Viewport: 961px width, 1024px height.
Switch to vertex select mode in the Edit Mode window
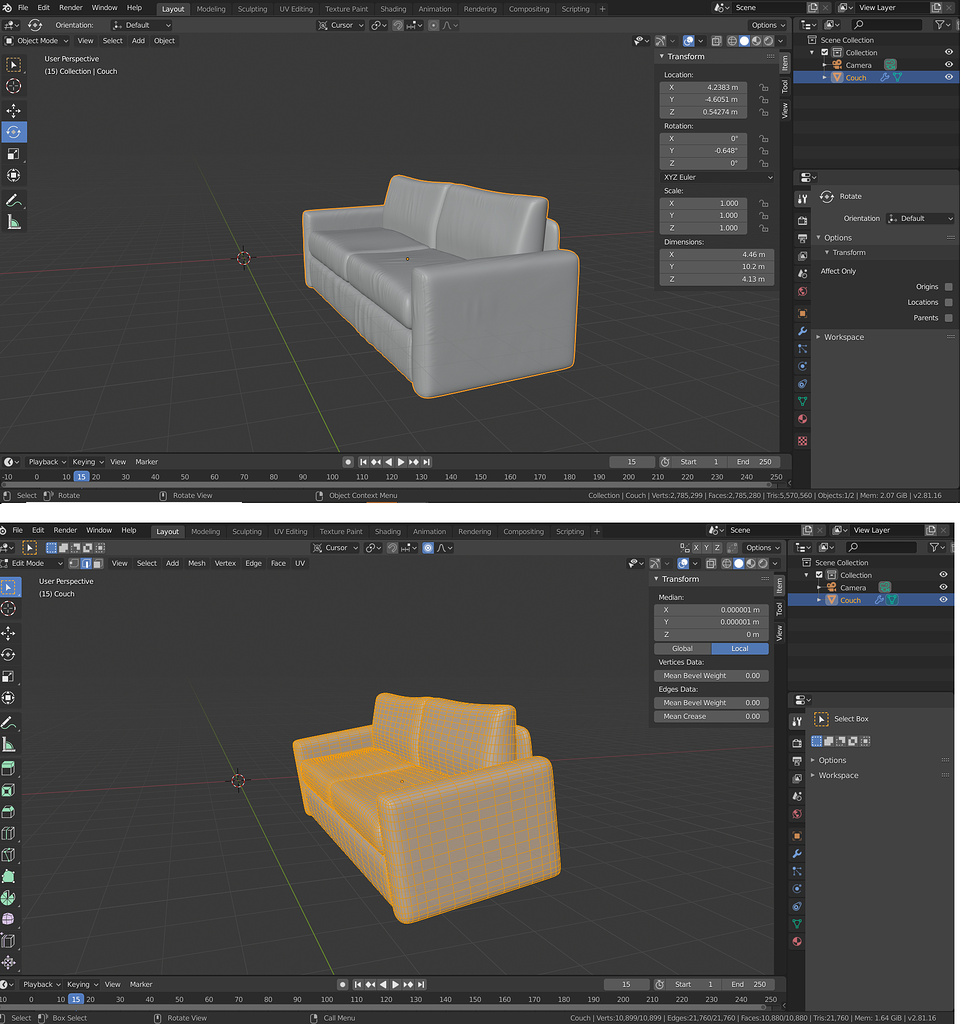[x=74, y=563]
